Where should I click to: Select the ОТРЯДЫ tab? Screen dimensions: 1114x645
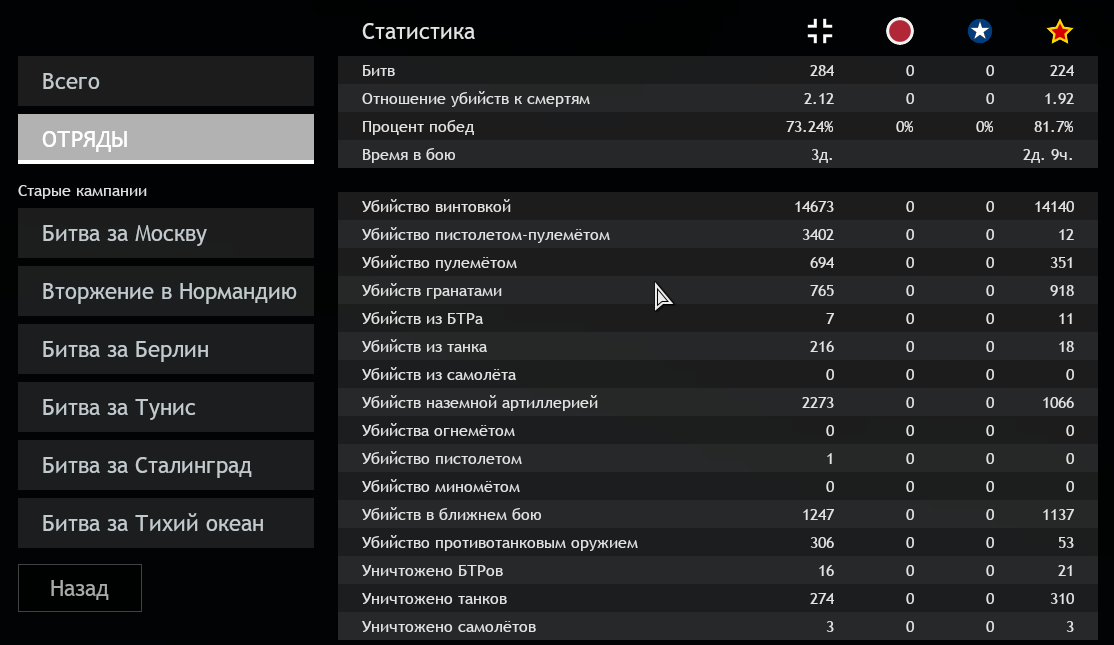point(166,139)
